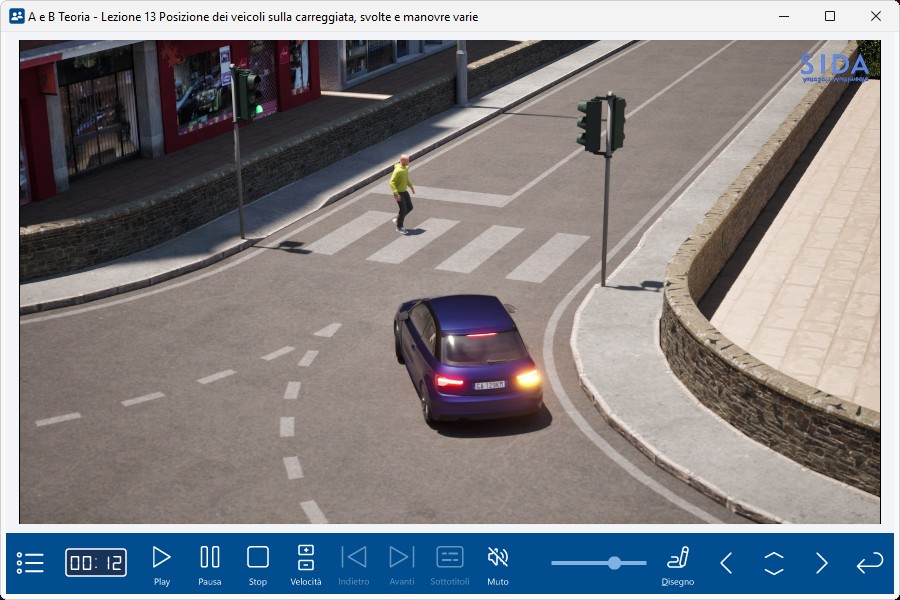Pause the video with the Pausa button
The width and height of the screenshot is (900, 600).
coord(210,564)
